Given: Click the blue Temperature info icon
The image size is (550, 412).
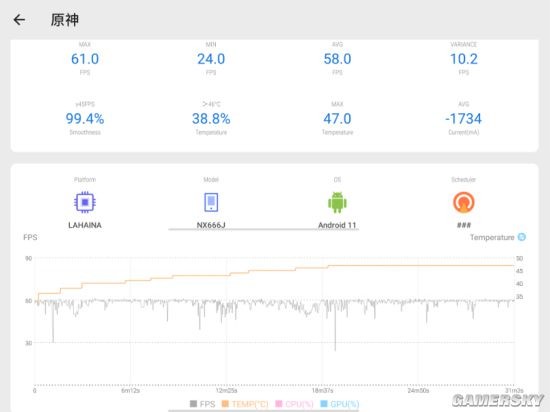Looking at the screenshot, I should [522, 237].
